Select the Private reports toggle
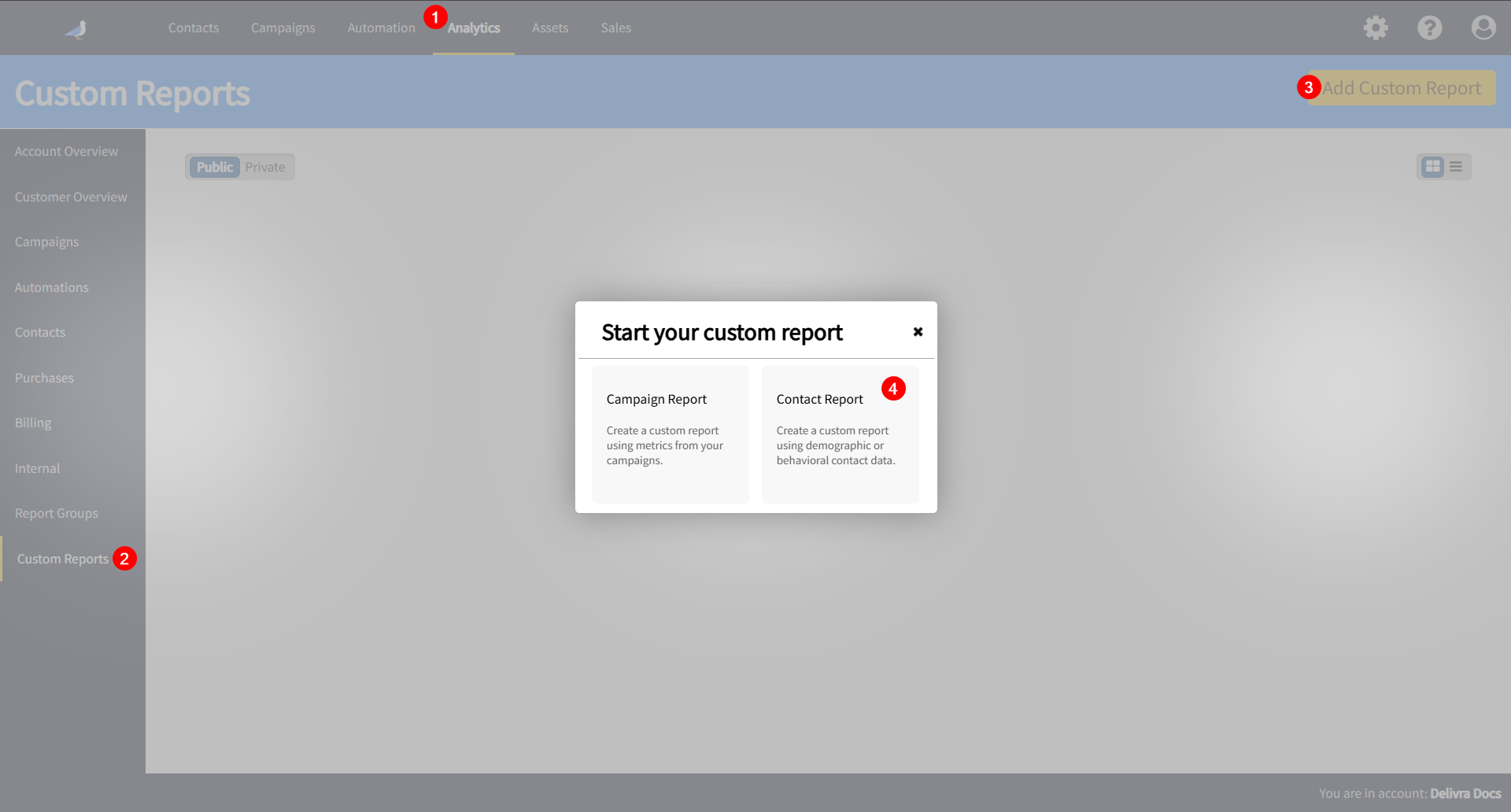Viewport: 1511px width, 812px height. (265, 167)
